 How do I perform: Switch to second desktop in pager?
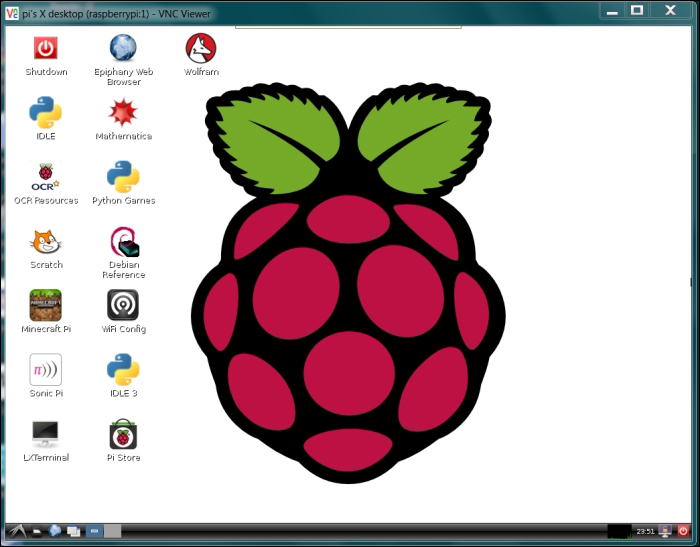112,531
